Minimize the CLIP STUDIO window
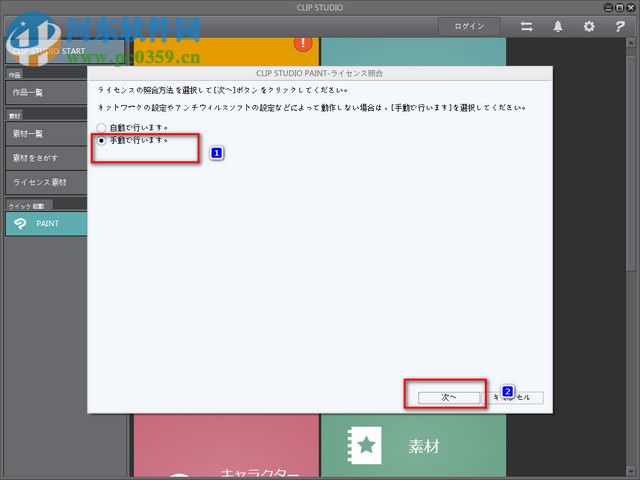 [608, 7]
